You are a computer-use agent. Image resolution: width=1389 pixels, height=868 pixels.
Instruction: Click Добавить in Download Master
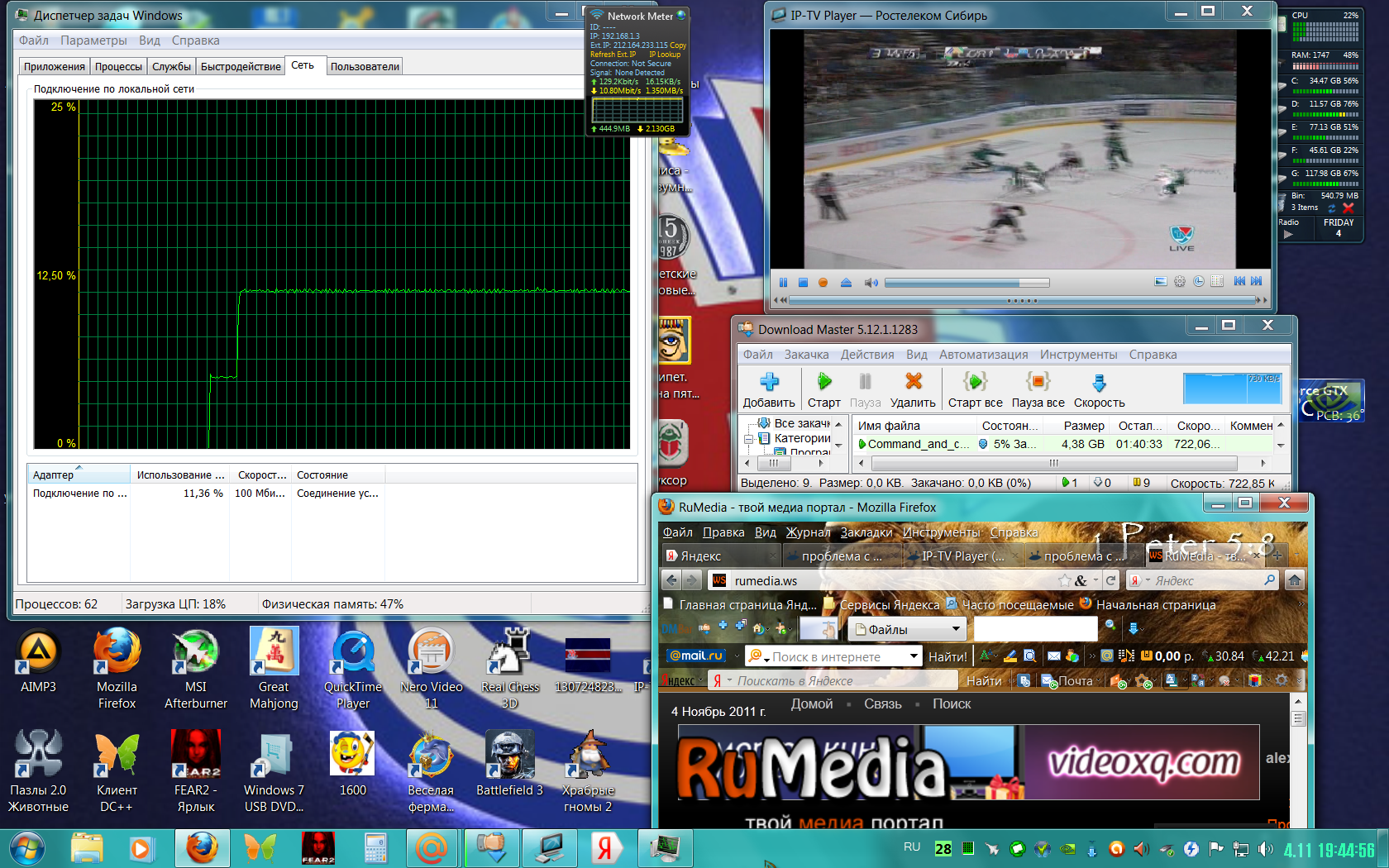click(x=769, y=389)
